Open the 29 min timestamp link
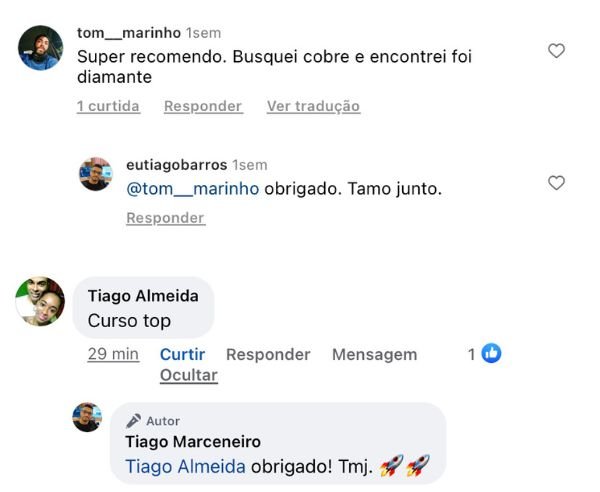This screenshot has height=492, width=600. (113, 354)
